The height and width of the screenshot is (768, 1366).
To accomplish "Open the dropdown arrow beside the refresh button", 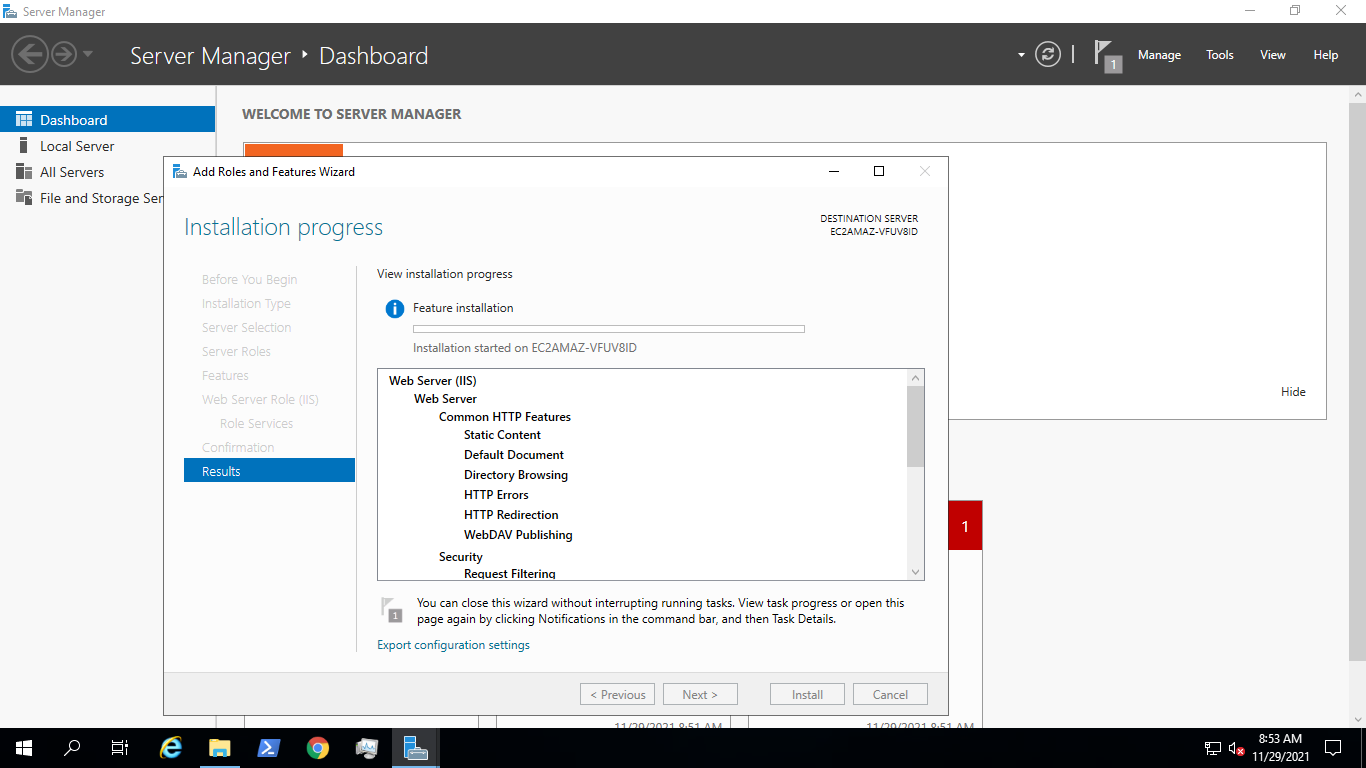I will [x=1021, y=54].
